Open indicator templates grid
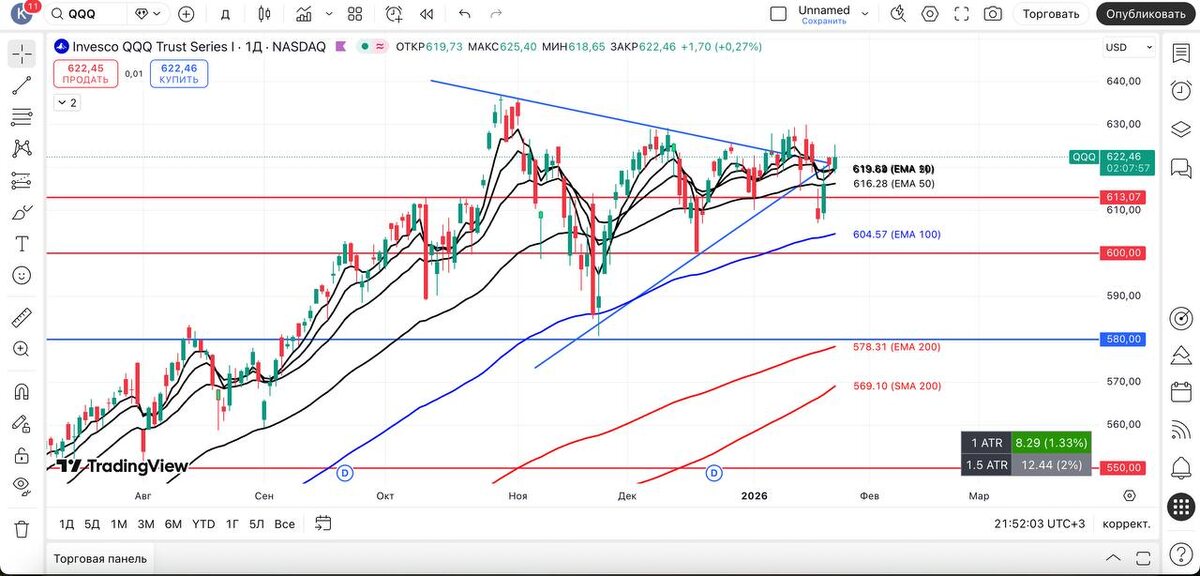 [x=354, y=14]
